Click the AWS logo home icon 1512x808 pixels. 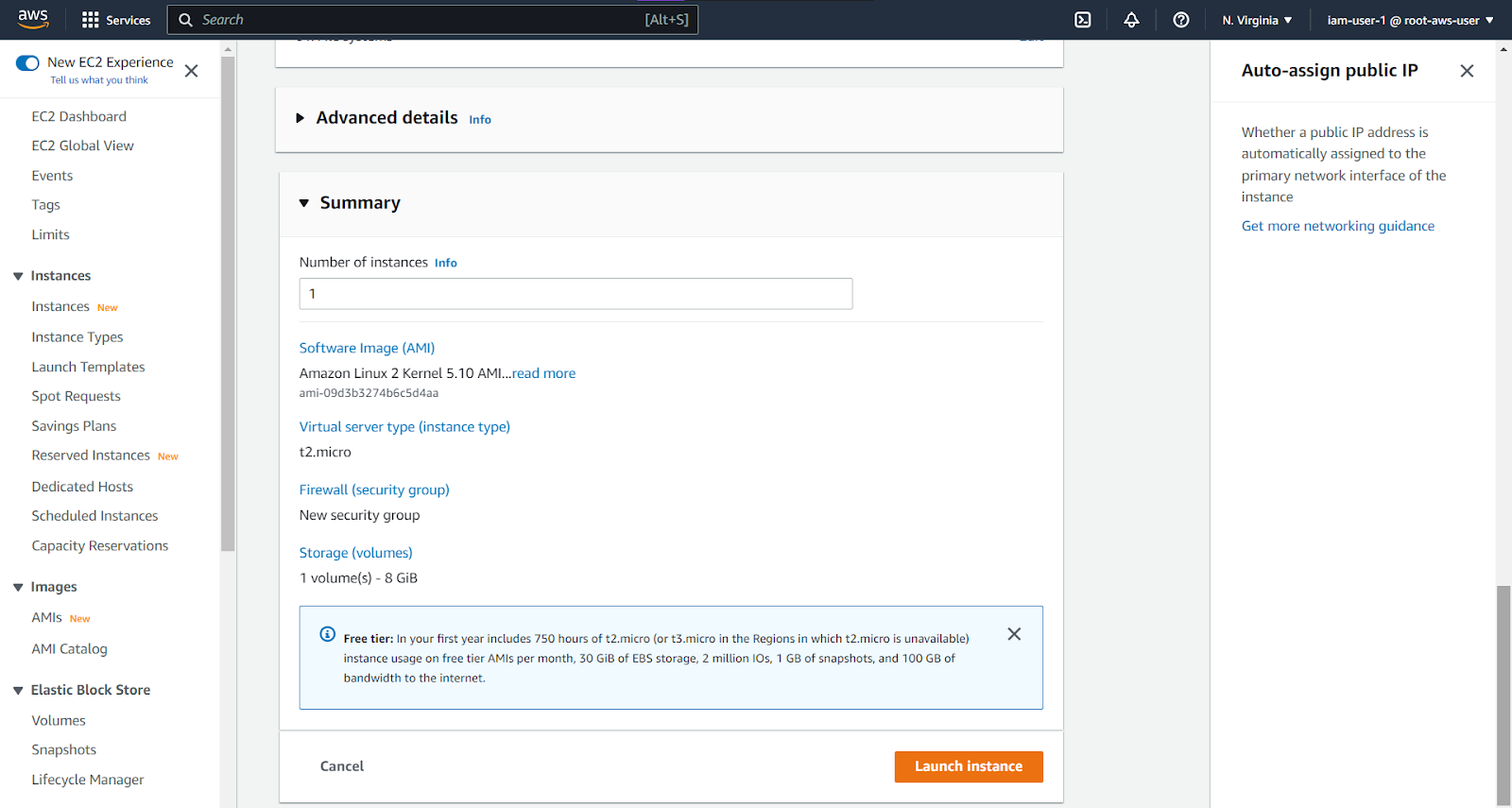click(x=33, y=19)
